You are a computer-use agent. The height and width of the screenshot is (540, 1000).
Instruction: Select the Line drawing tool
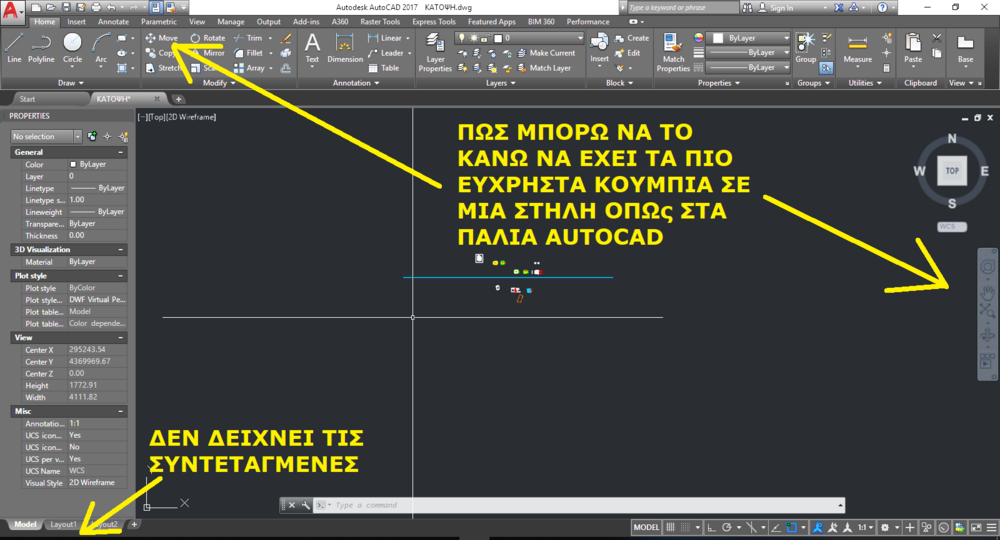tap(14, 47)
